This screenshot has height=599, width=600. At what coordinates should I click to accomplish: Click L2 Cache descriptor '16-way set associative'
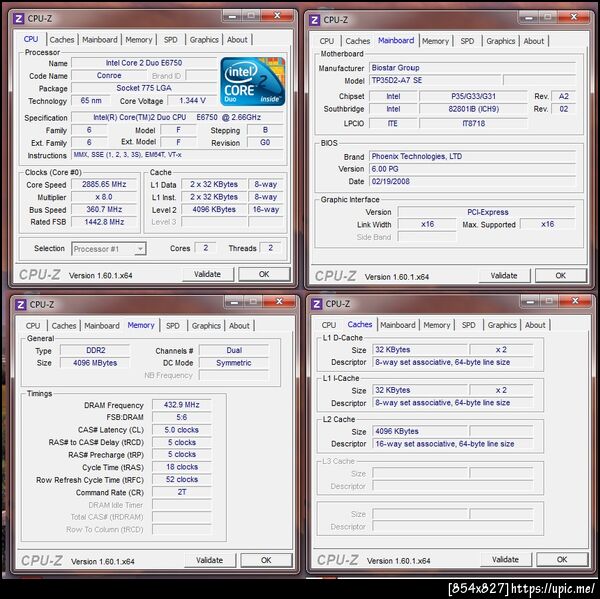452,444
